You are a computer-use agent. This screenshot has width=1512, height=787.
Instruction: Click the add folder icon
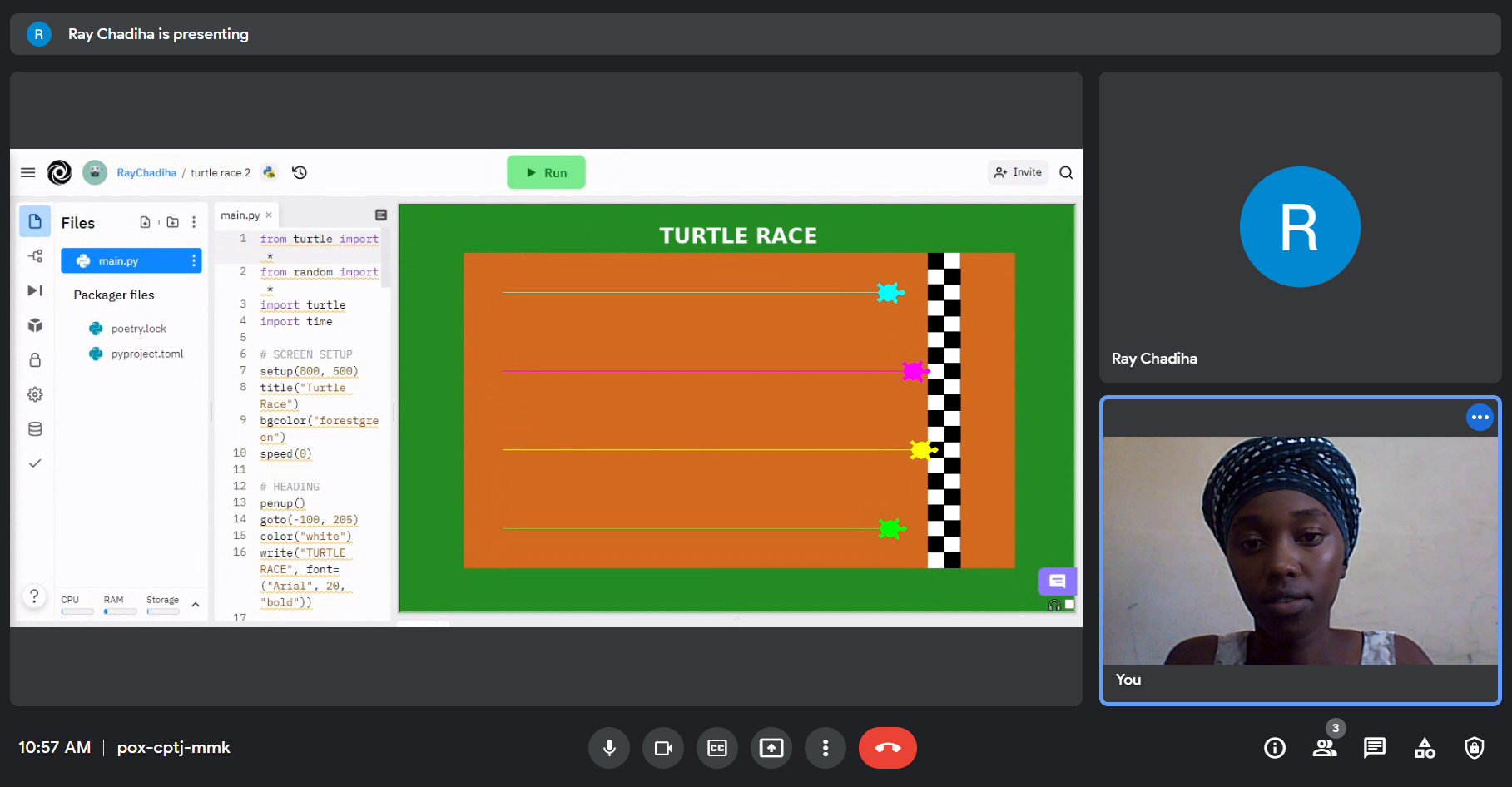tap(173, 222)
